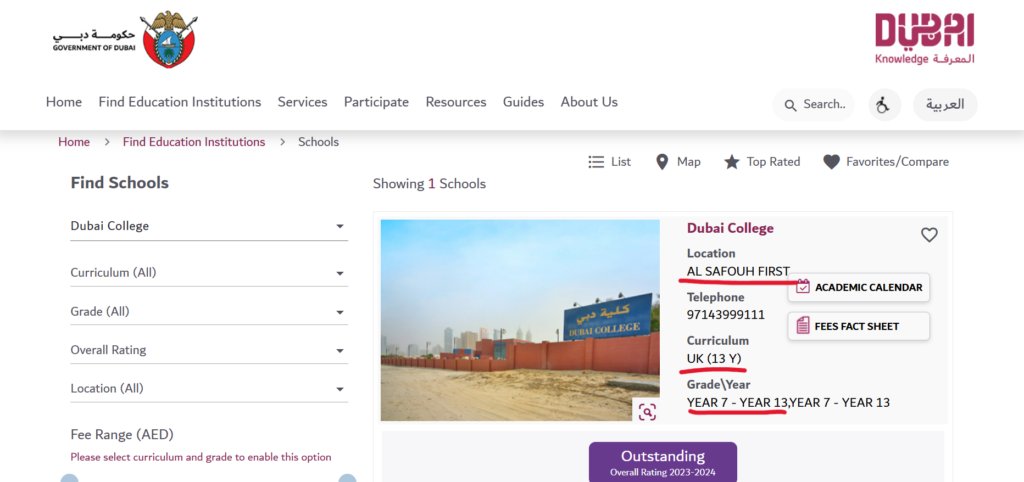Image resolution: width=1024 pixels, height=482 pixels.
Task: Open the Dubai College title link
Action: point(730,228)
